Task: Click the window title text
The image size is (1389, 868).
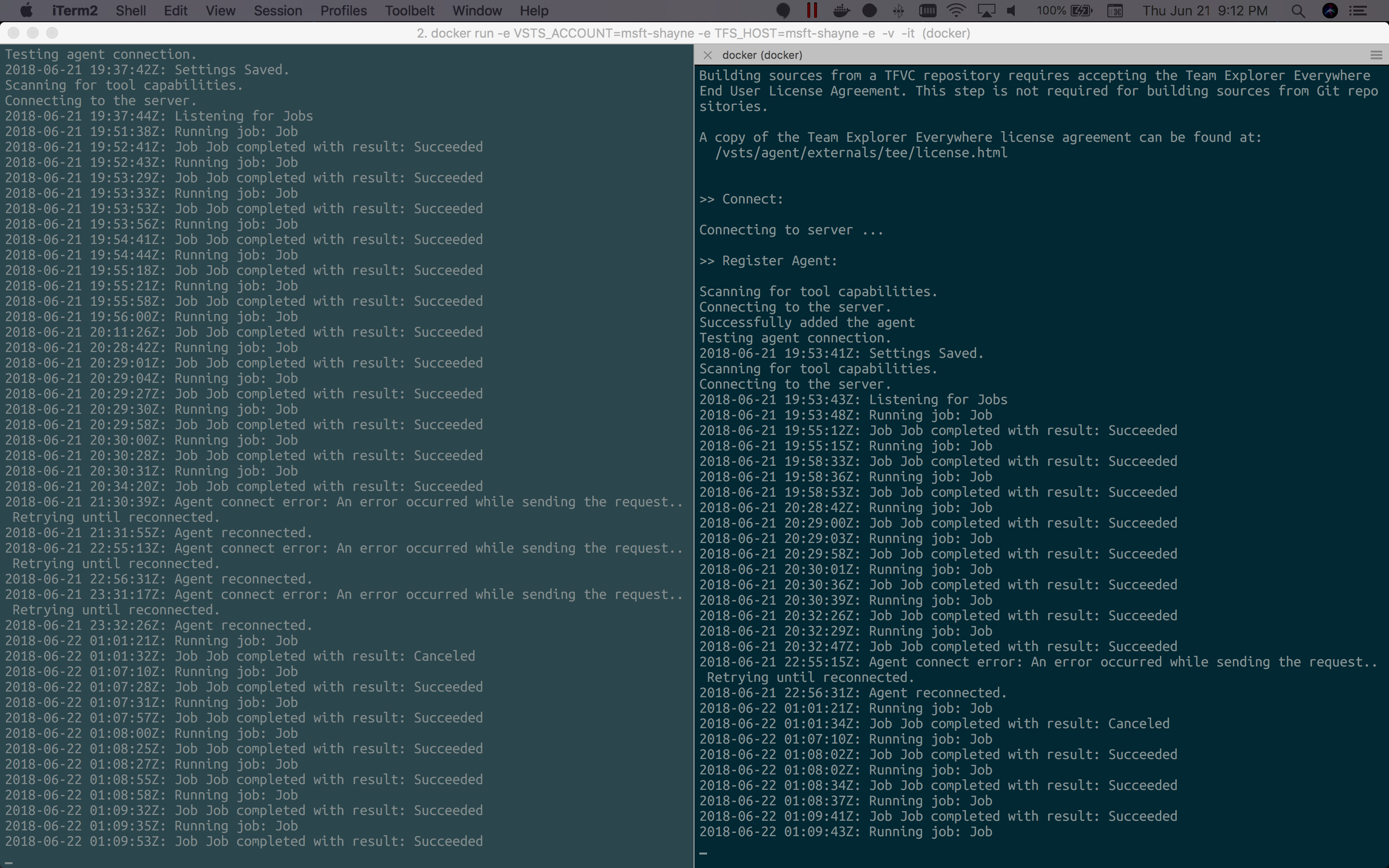Action: tap(694, 33)
